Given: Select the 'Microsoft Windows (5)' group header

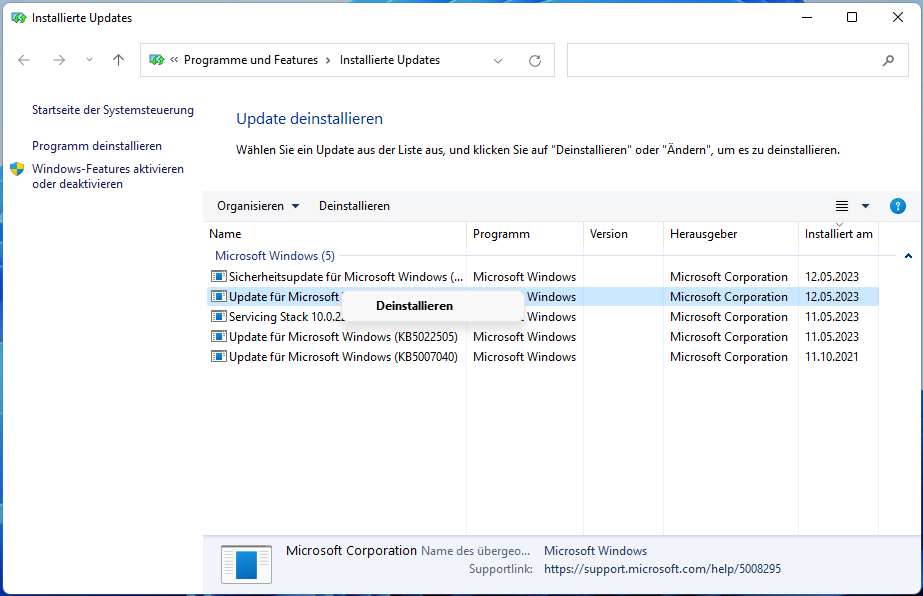Looking at the screenshot, I should click(275, 256).
